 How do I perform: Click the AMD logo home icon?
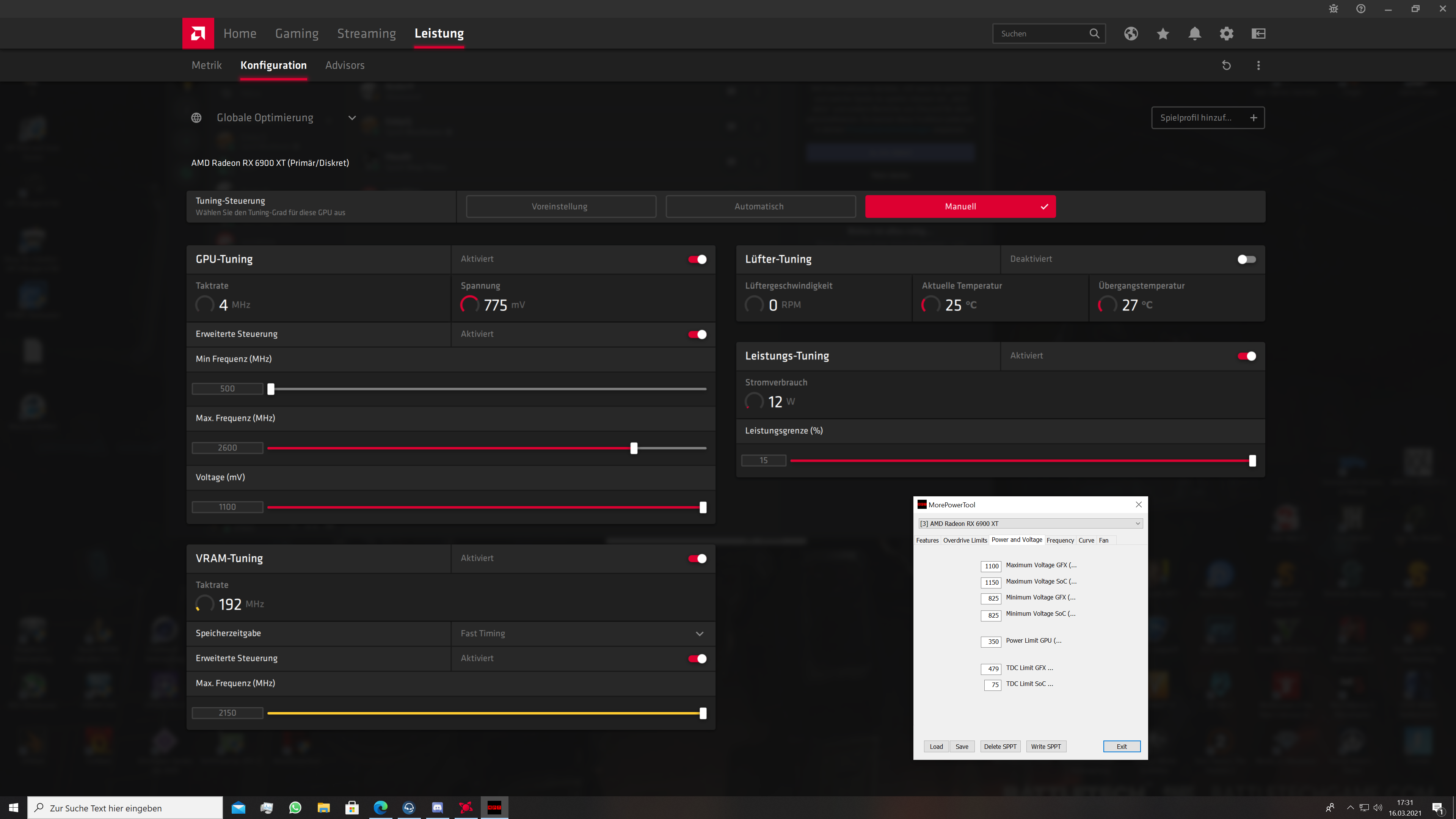[x=198, y=33]
